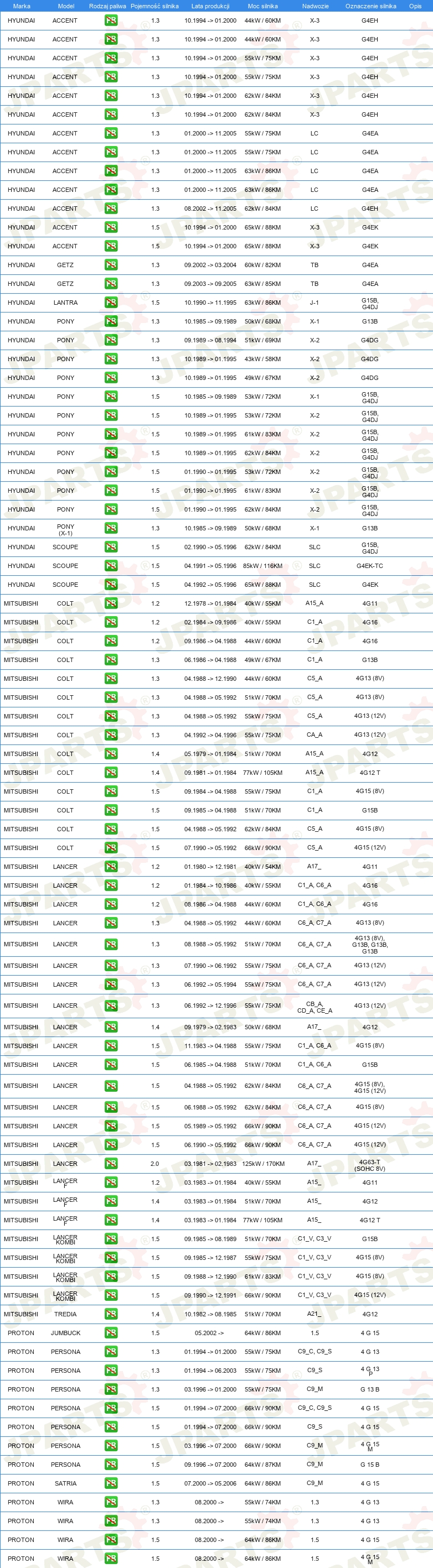Click the fuel icon in the COLT 77kW / 105KM row

[111, 773]
